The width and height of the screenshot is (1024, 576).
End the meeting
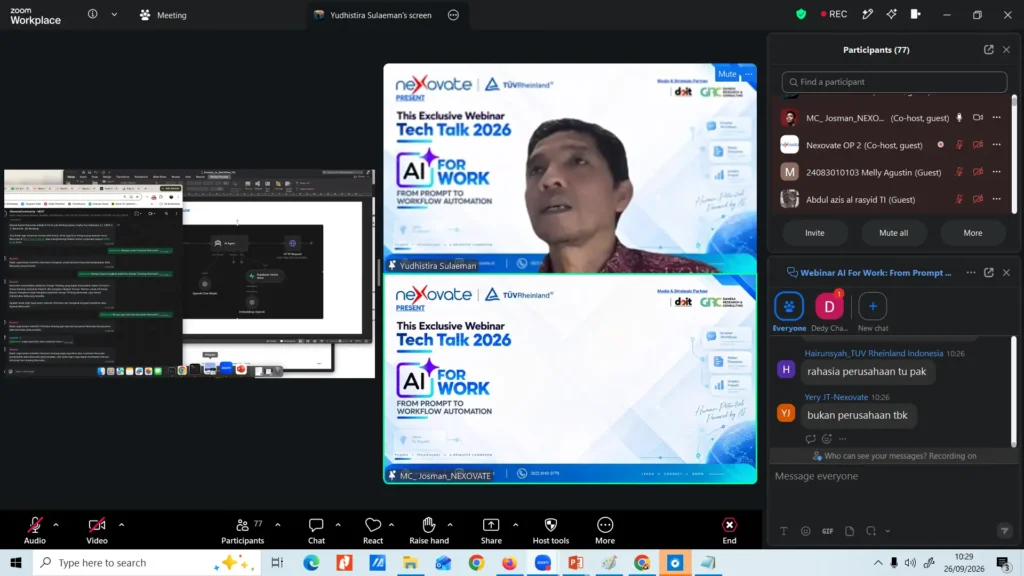pos(729,530)
